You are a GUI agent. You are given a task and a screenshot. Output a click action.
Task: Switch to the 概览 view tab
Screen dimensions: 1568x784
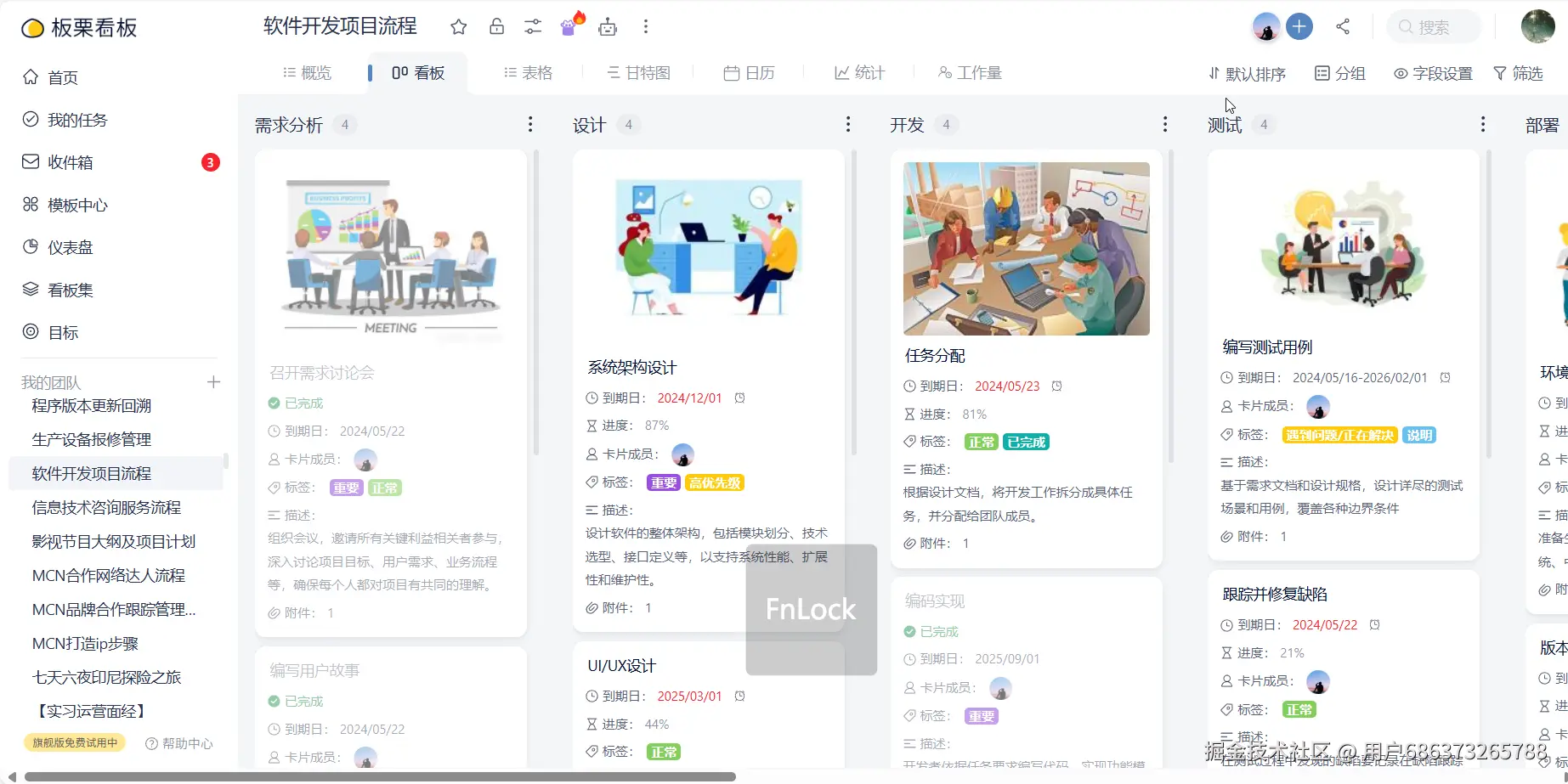tap(308, 73)
